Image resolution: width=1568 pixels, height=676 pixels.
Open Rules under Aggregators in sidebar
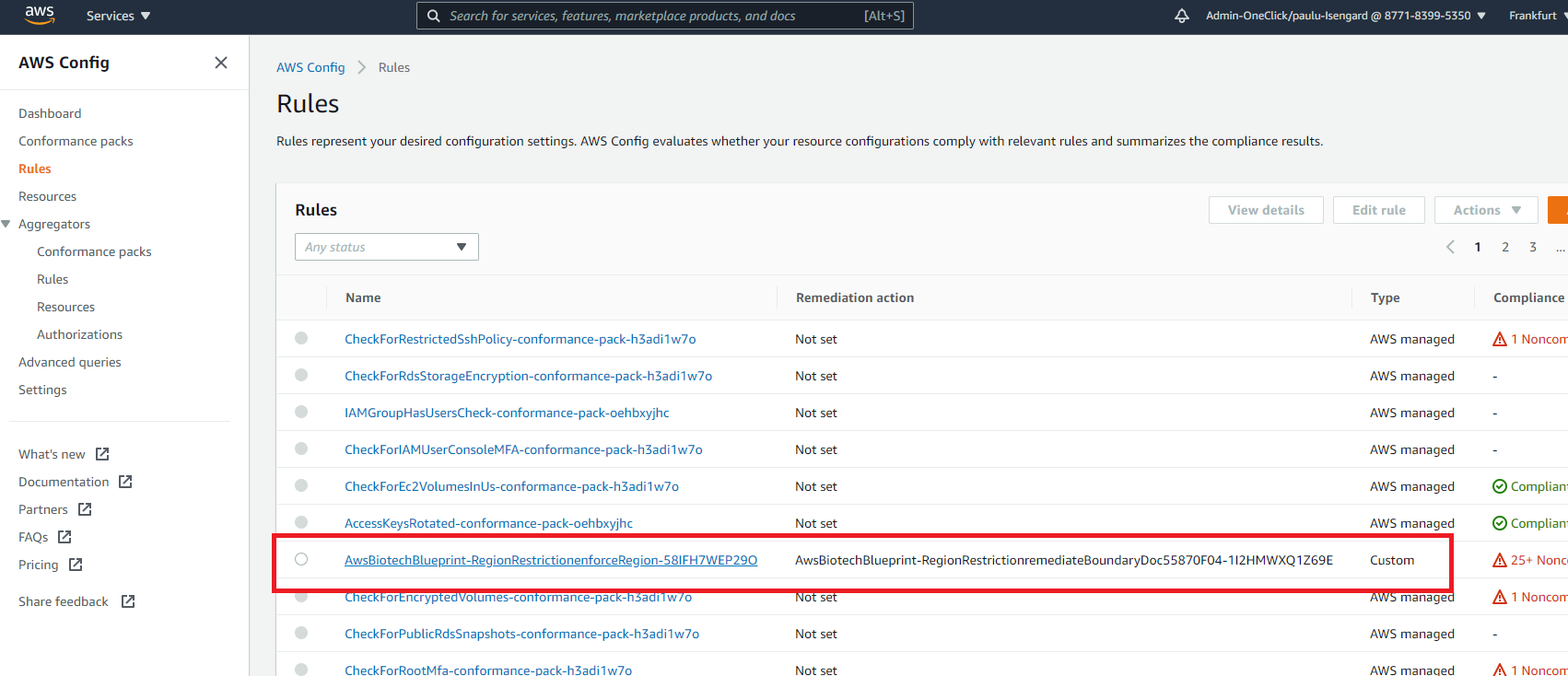point(53,279)
